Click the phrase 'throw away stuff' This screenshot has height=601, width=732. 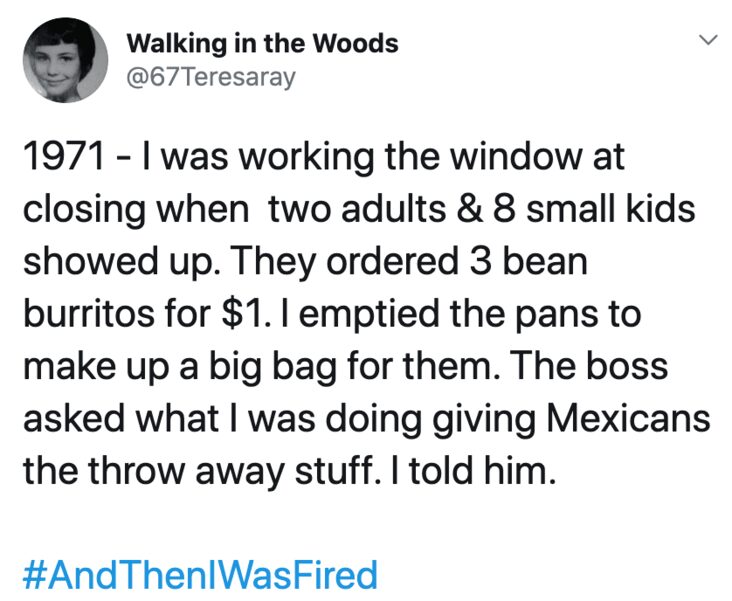pyautogui.click(x=232, y=472)
